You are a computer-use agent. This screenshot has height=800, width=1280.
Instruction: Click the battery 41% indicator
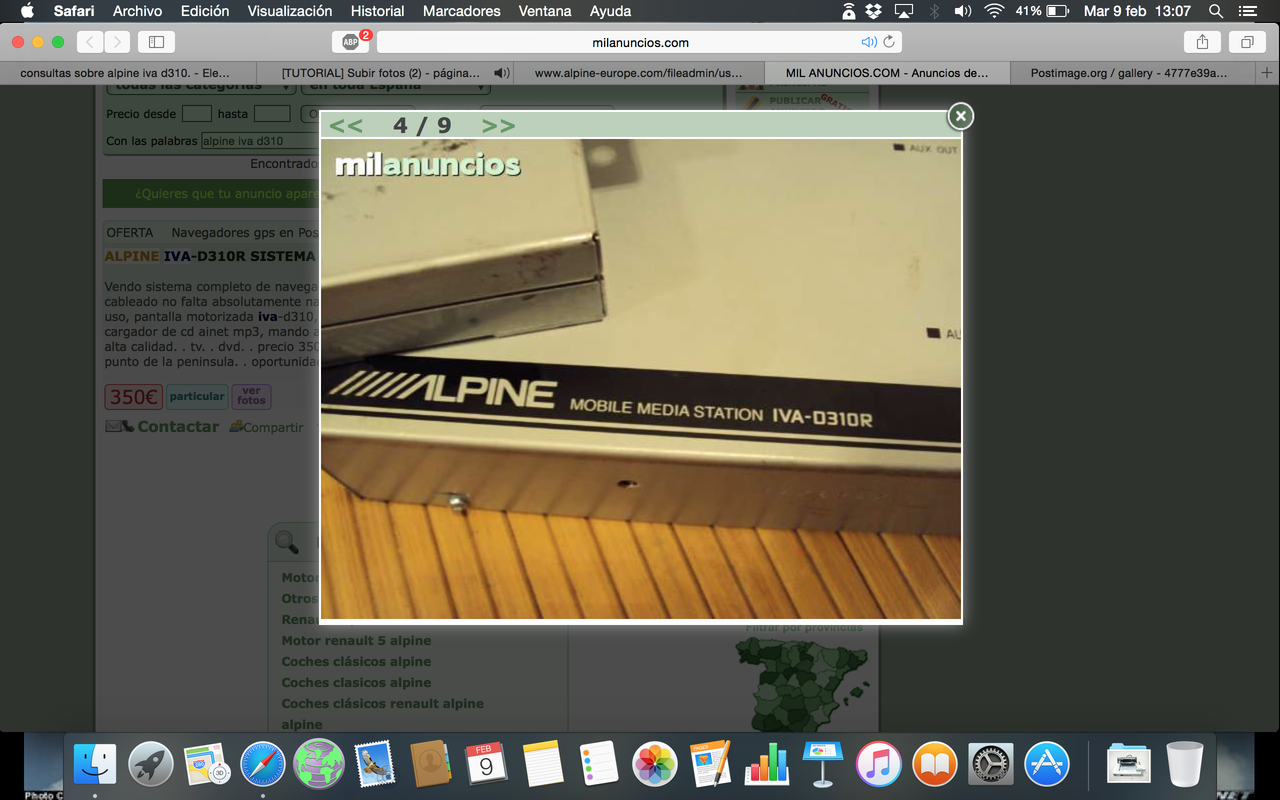[x=1043, y=11]
